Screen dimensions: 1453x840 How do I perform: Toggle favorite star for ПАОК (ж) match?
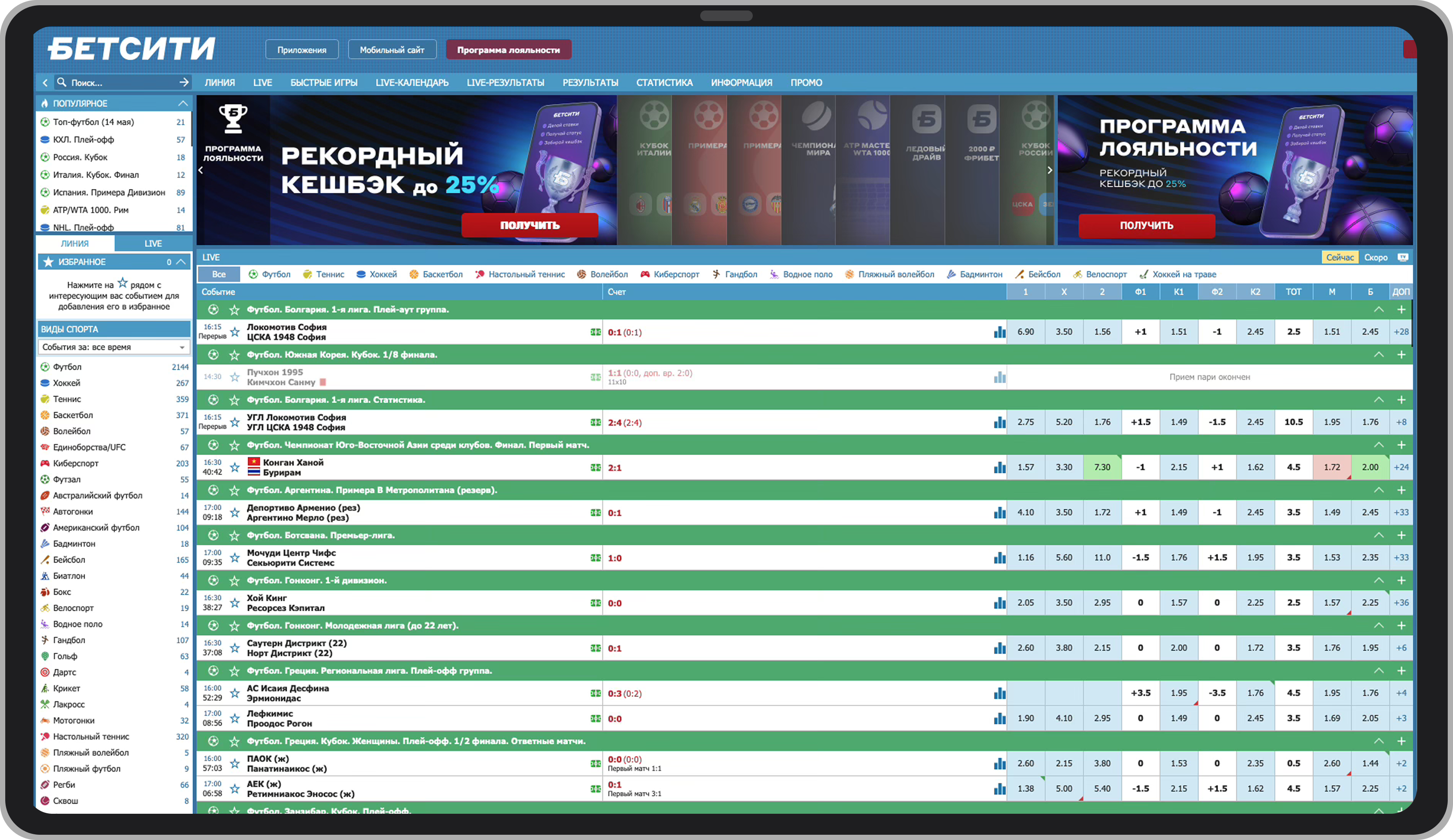(235, 764)
